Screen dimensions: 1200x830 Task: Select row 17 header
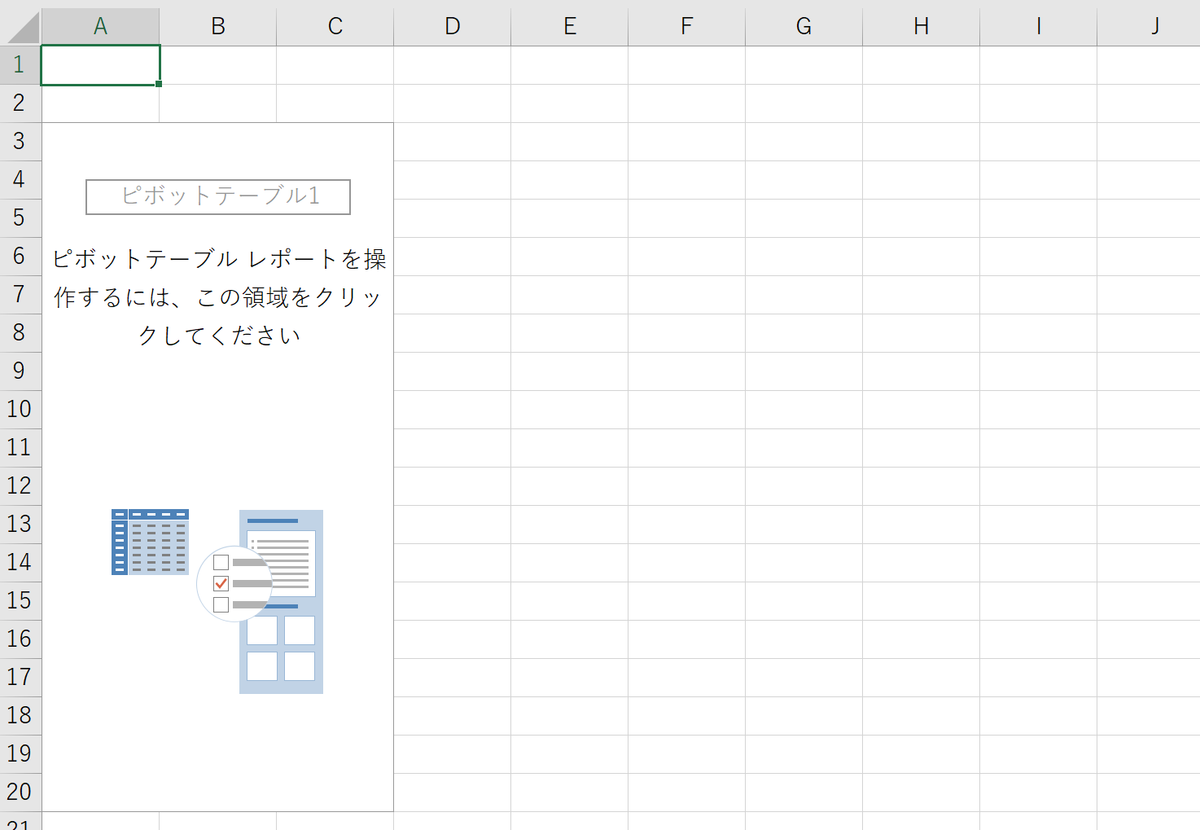pos(20,677)
